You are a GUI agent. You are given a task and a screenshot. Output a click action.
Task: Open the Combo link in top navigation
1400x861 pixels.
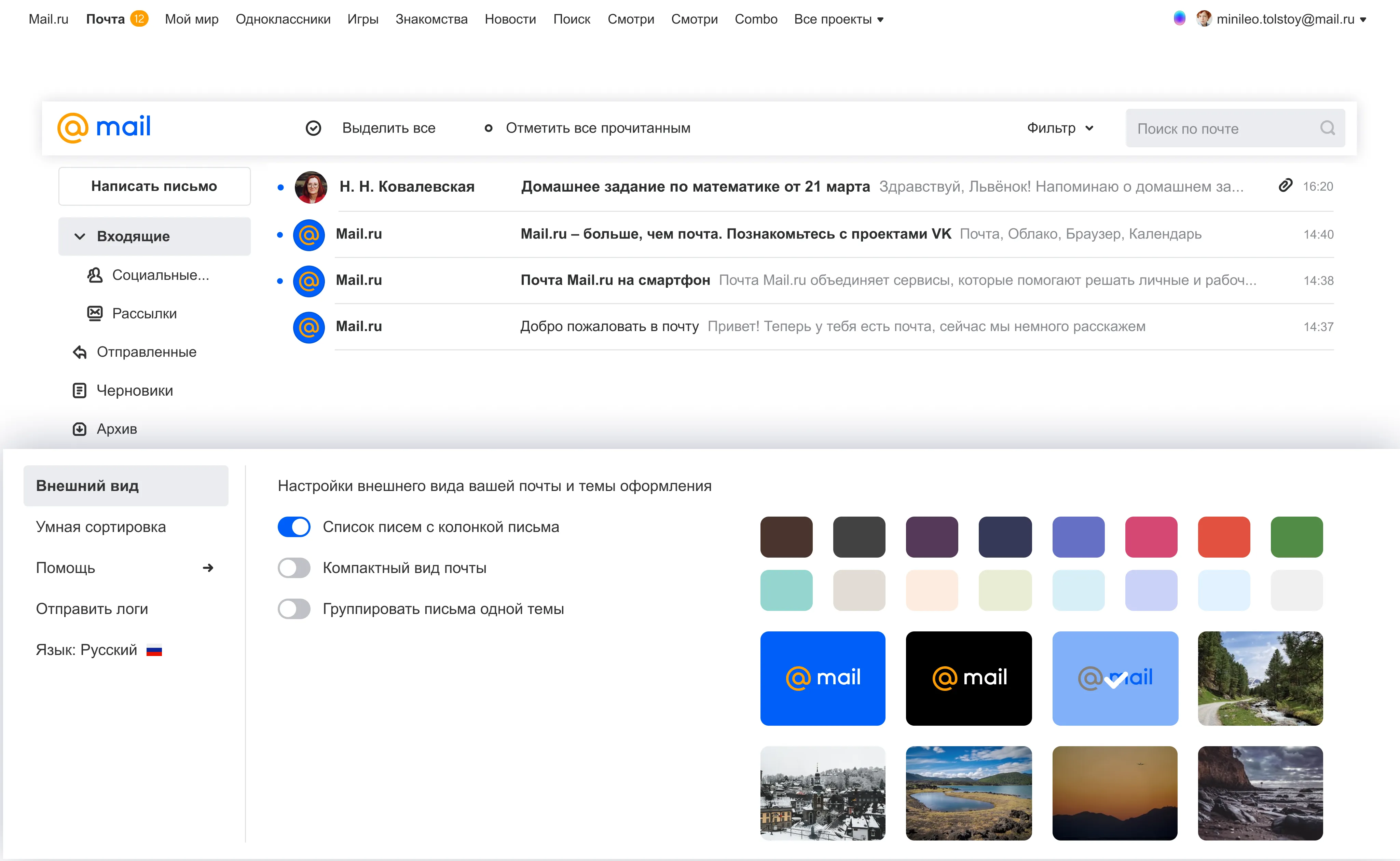pyautogui.click(x=755, y=19)
